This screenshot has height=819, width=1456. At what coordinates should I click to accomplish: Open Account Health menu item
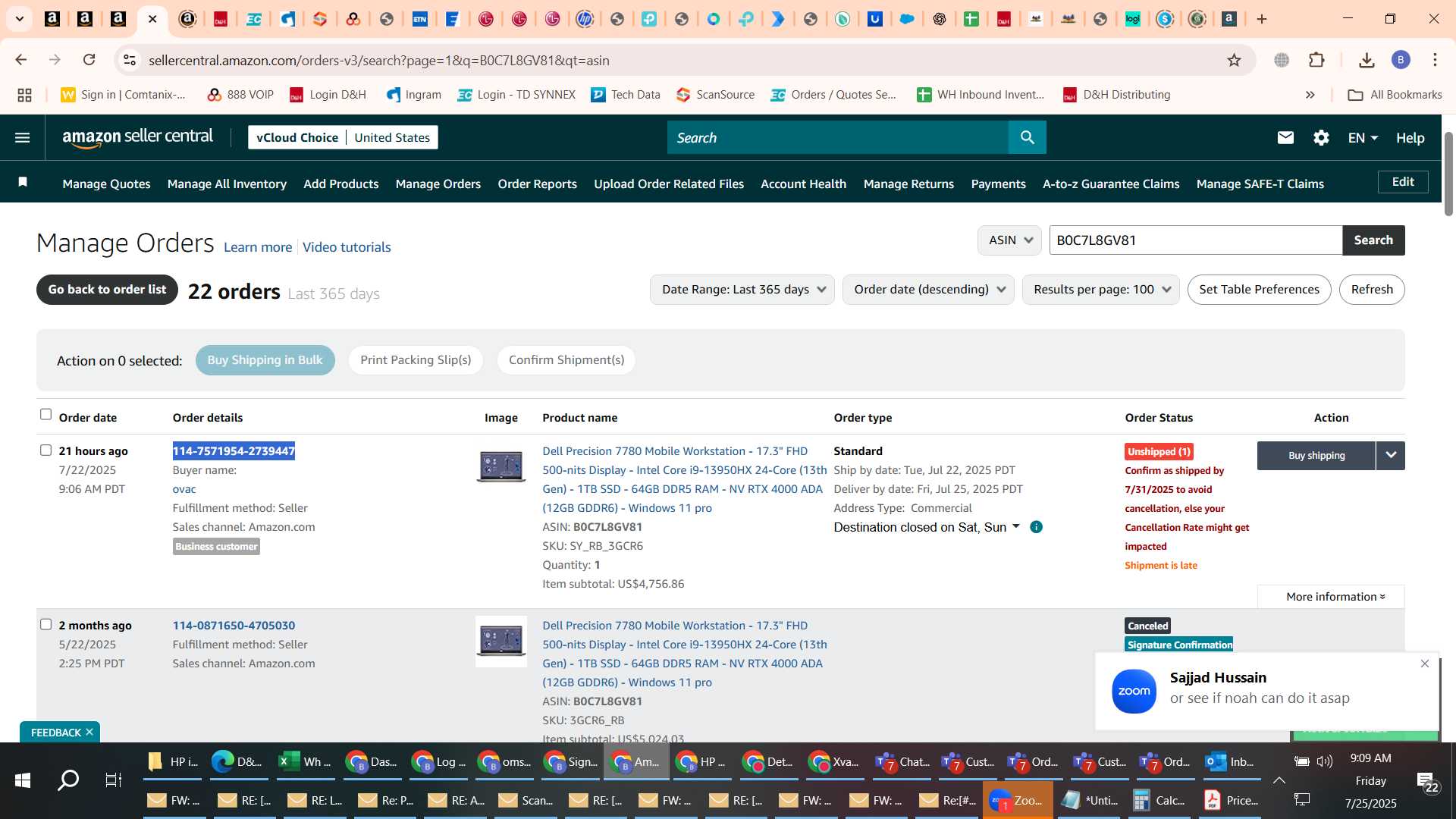click(803, 184)
